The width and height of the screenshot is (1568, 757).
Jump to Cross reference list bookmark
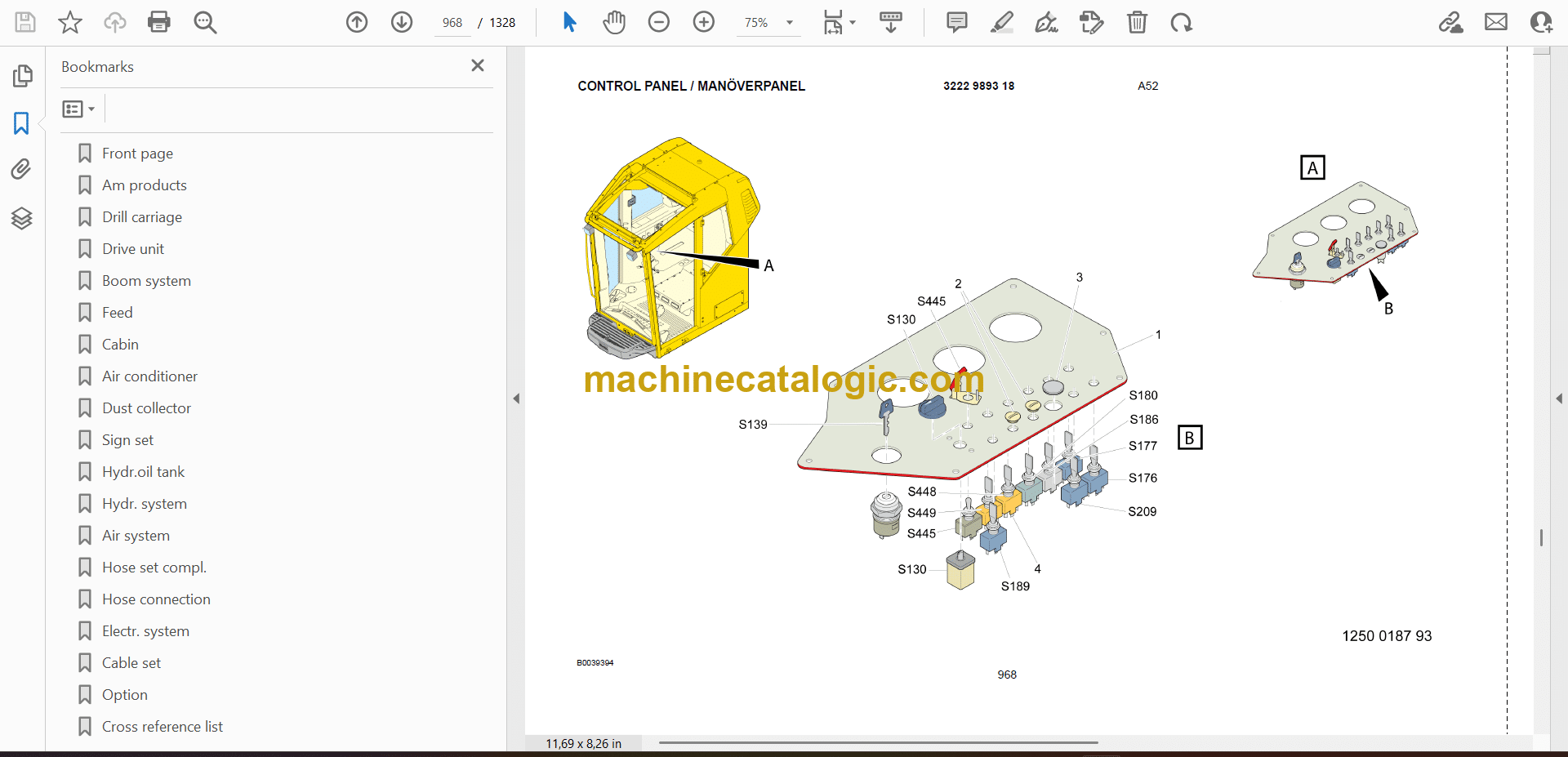tap(162, 727)
